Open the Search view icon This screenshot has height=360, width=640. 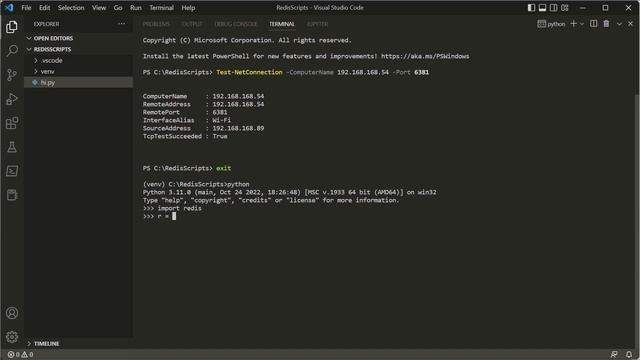(x=12, y=51)
